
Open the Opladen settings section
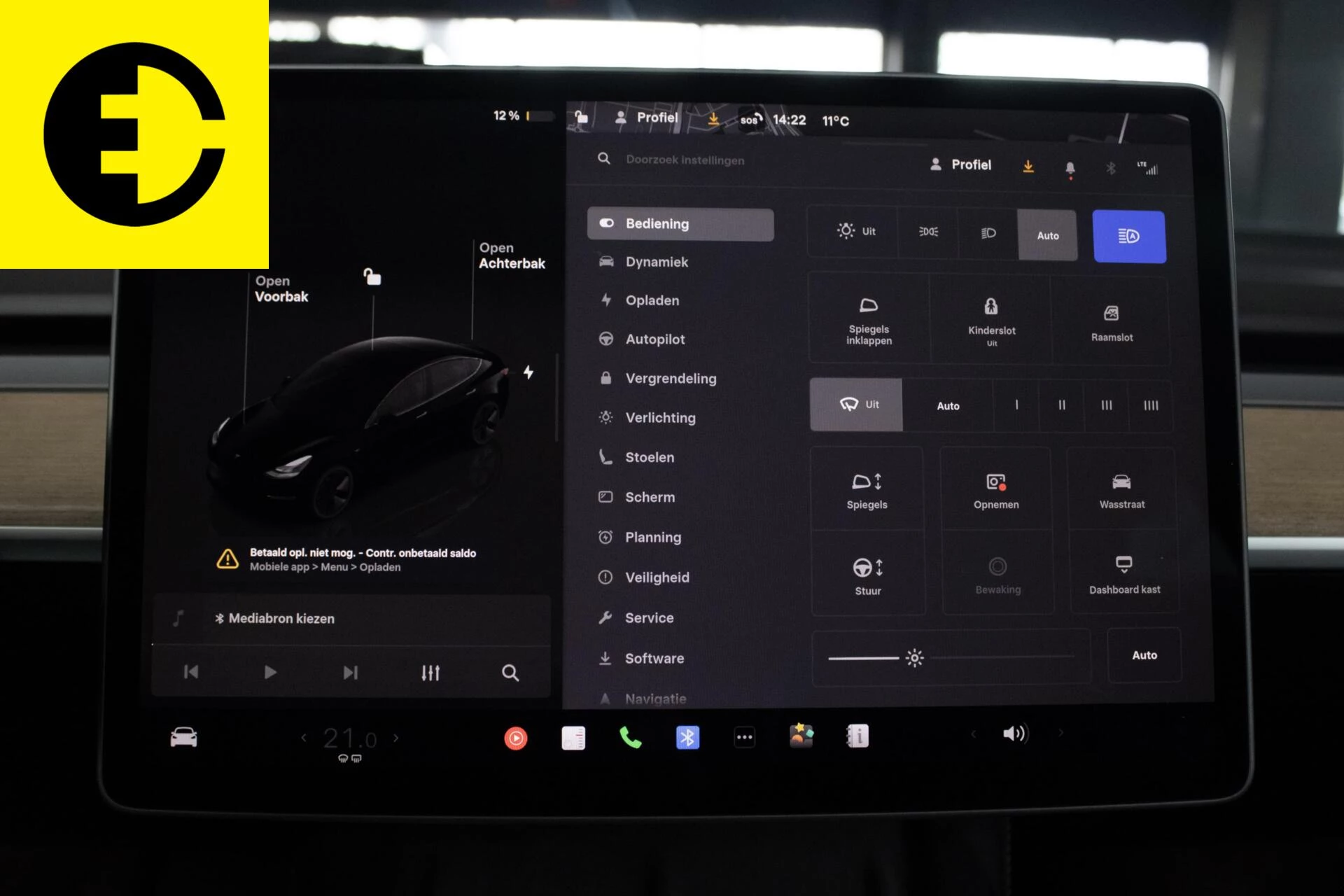click(x=652, y=300)
